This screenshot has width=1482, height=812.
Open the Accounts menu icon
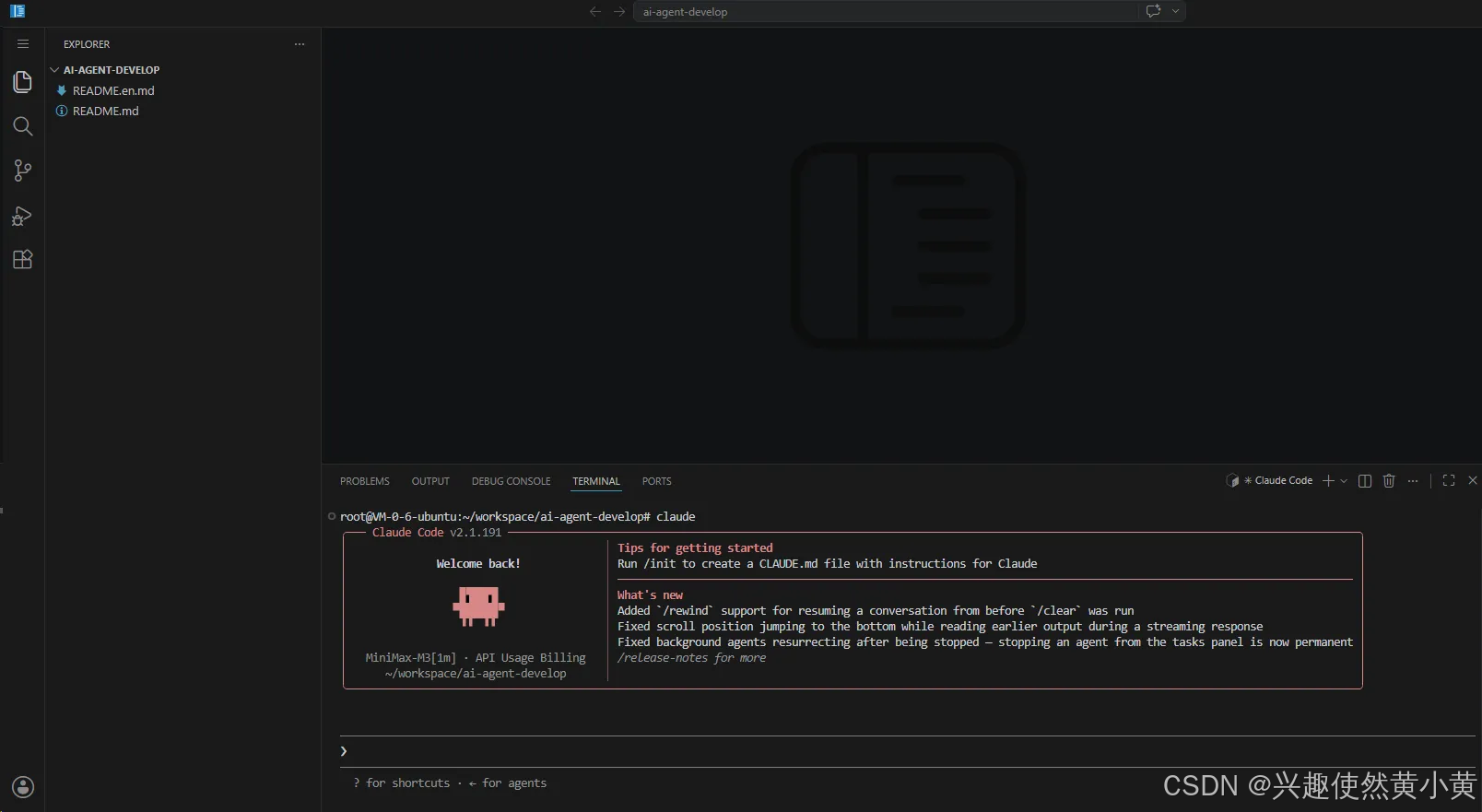23,787
